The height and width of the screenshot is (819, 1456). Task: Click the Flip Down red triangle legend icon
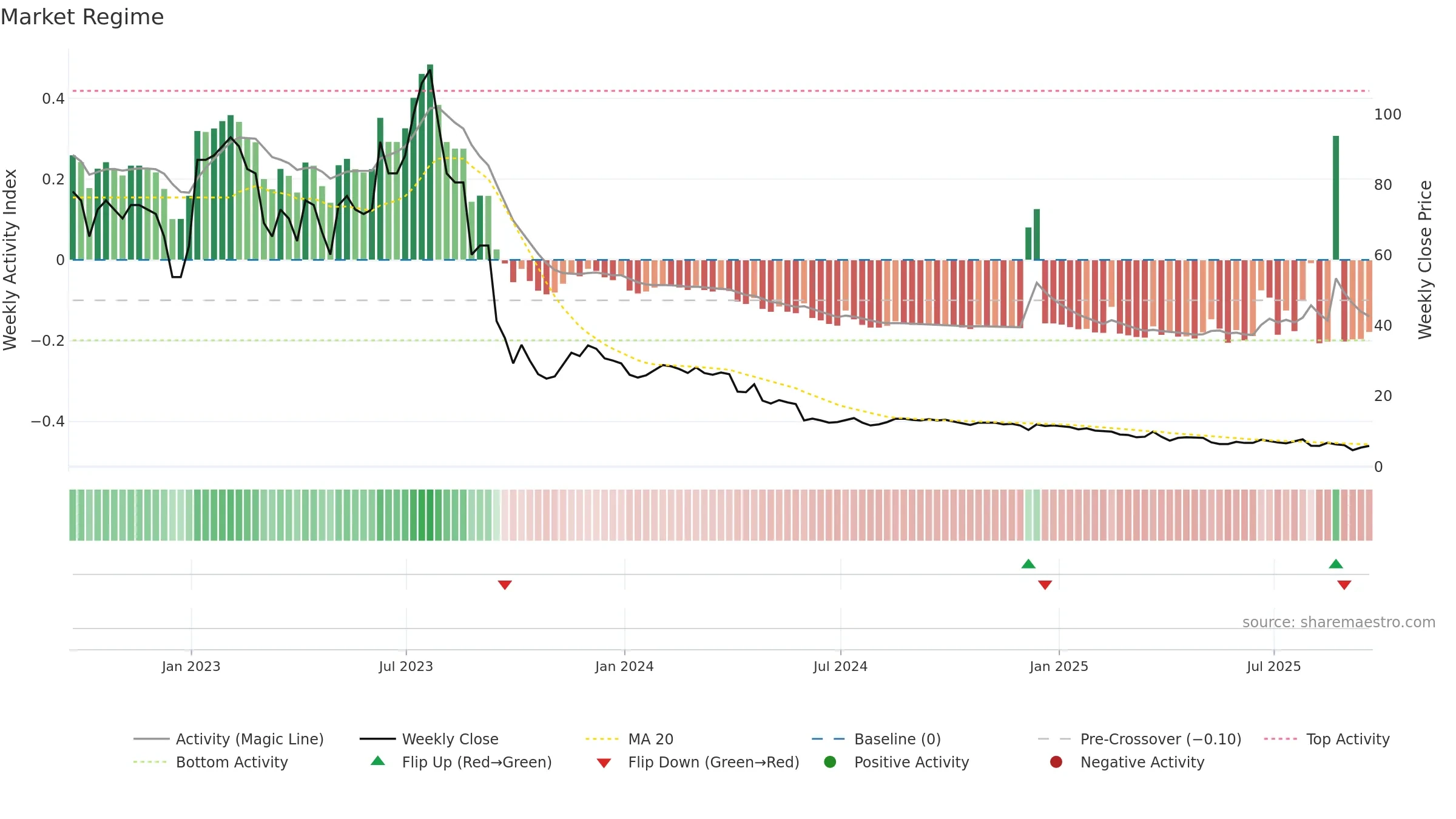604,763
